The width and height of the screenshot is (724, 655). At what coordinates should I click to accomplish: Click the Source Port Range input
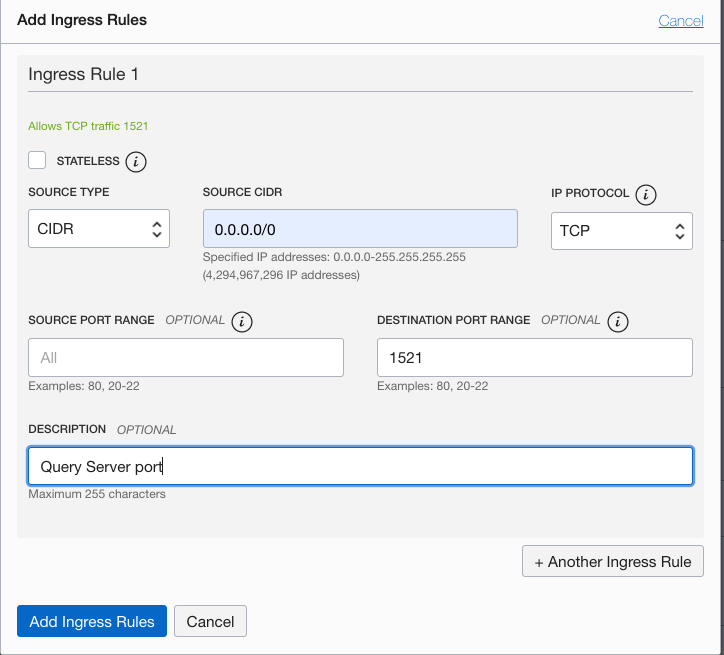(x=186, y=357)
